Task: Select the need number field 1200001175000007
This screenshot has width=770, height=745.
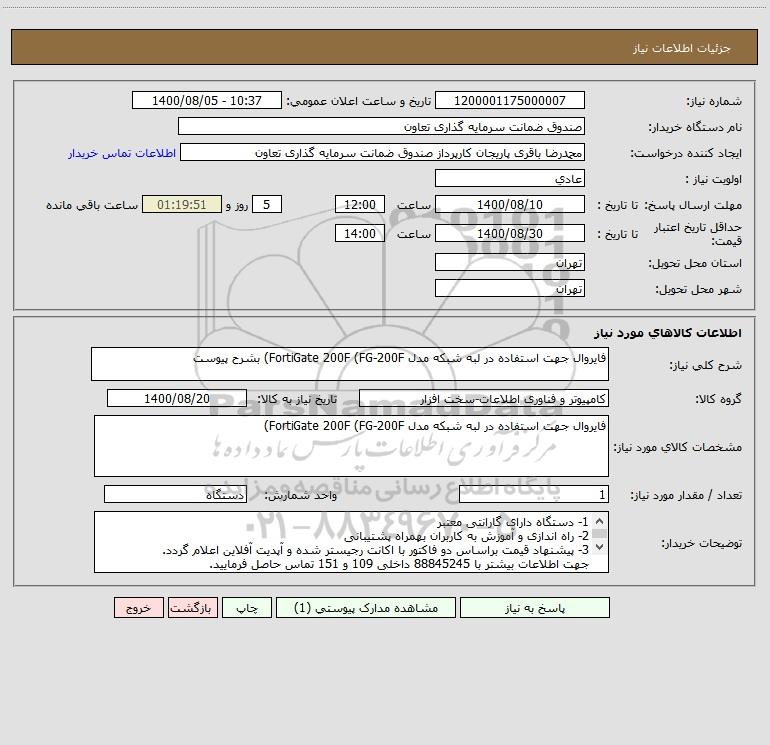Action: point(510,100)
